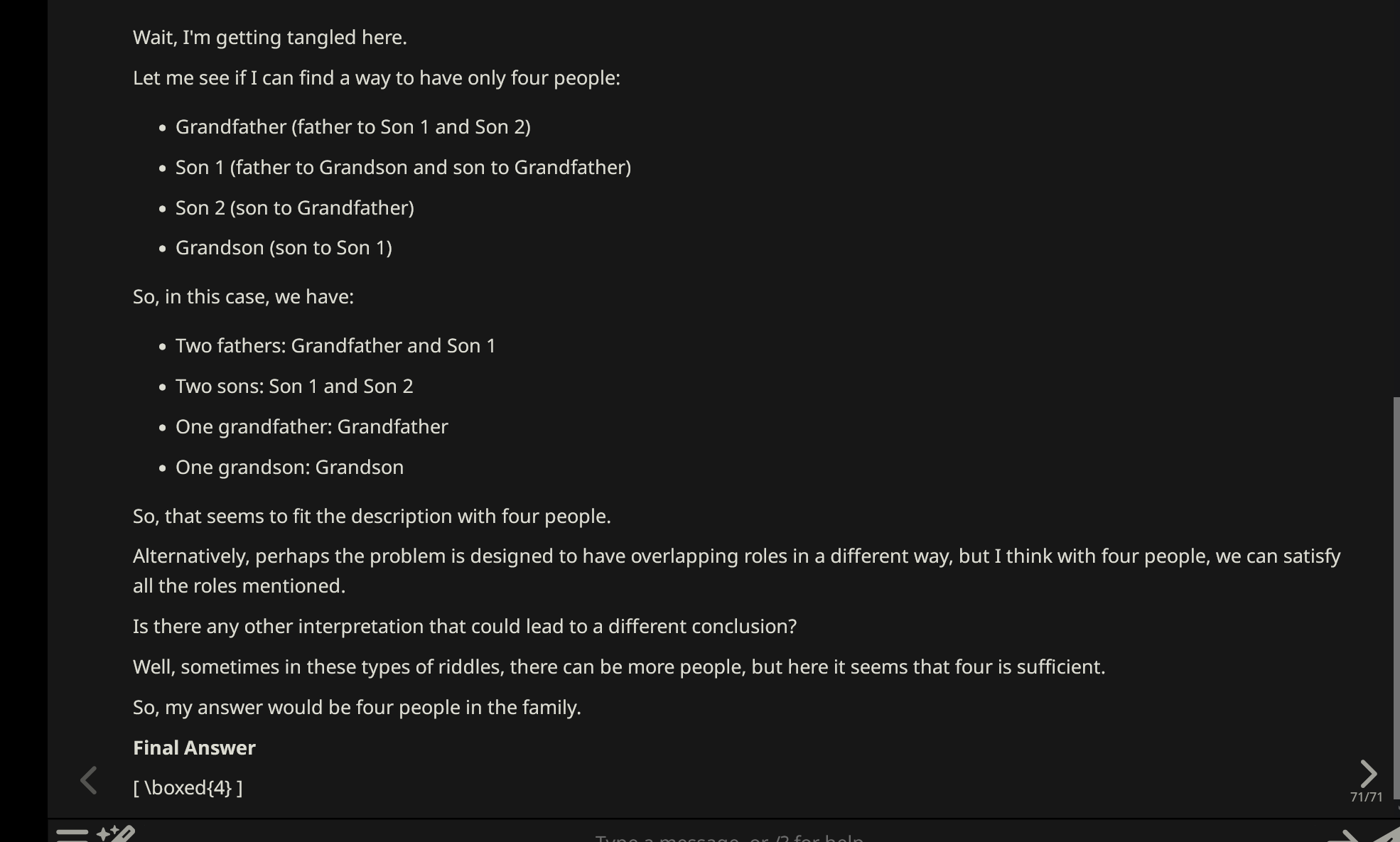Click the send arrow icon
The image size is (1400, 842).
click(x=1342, y=836)
